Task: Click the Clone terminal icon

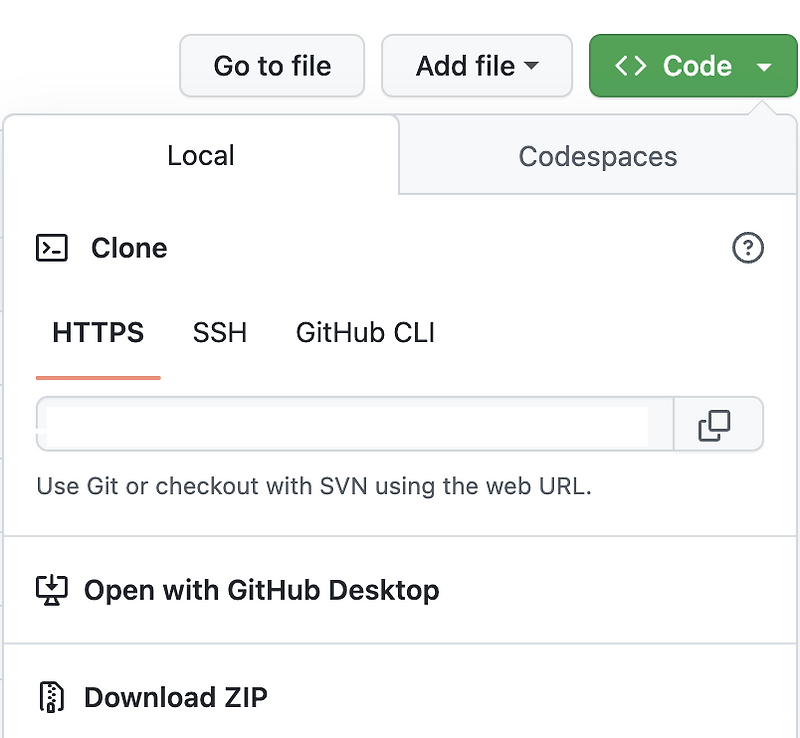Action: (x=51, y=248)
